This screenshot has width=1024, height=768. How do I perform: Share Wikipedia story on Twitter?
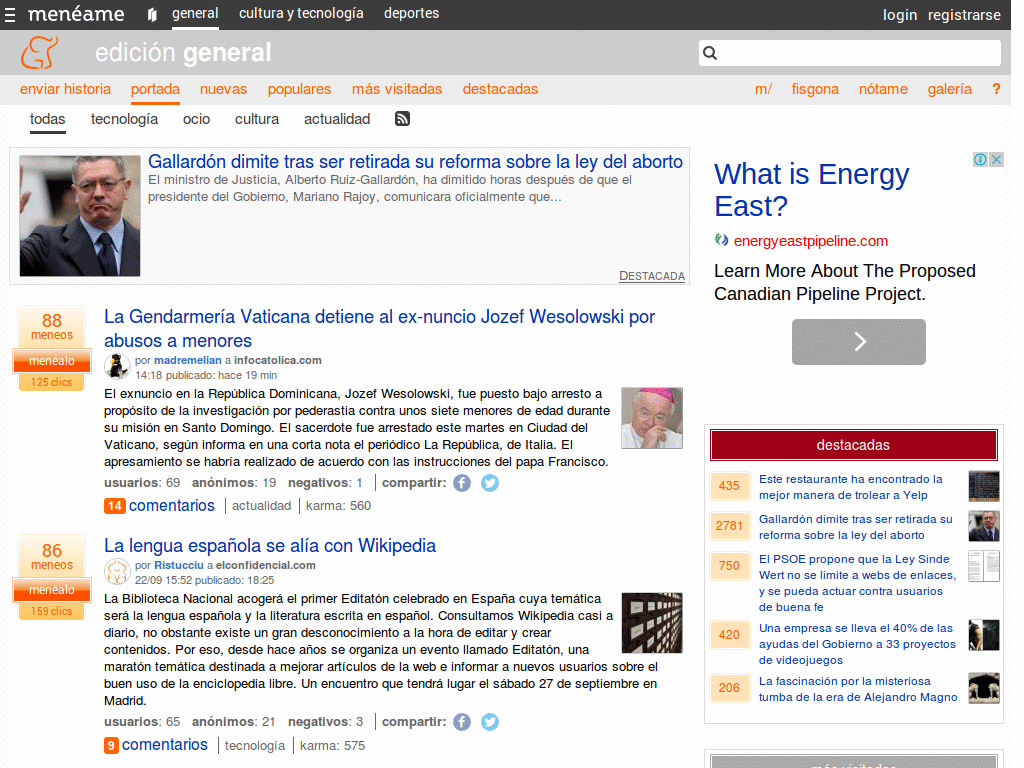click(490, 722)
